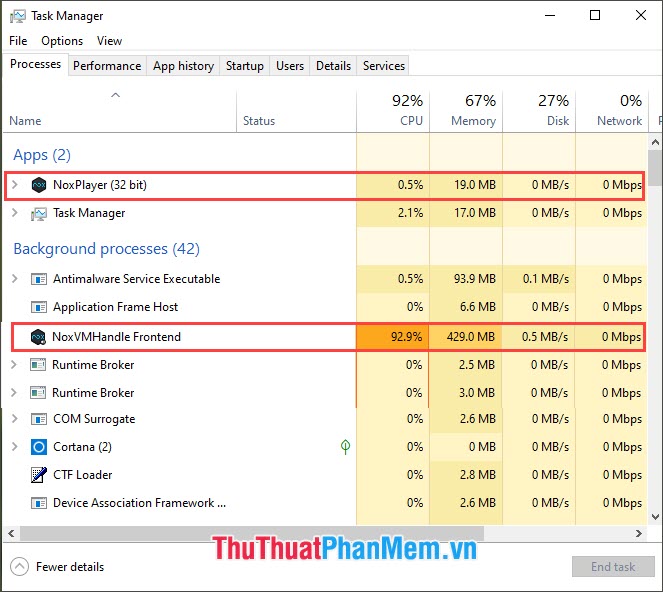Select Device Association Framework process name

click(x=140, y=503)
